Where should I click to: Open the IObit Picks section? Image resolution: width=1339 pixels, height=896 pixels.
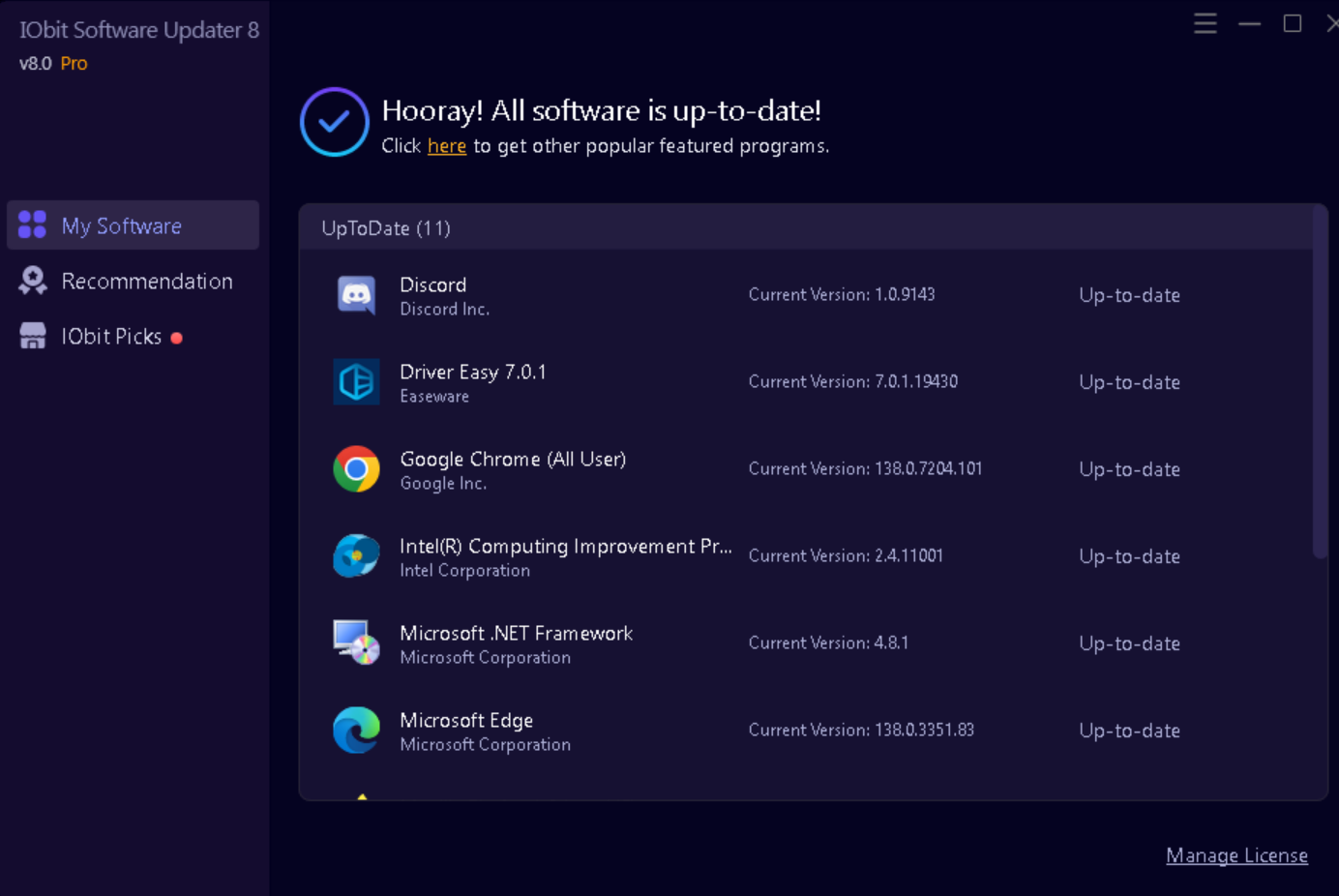[133, 336]
